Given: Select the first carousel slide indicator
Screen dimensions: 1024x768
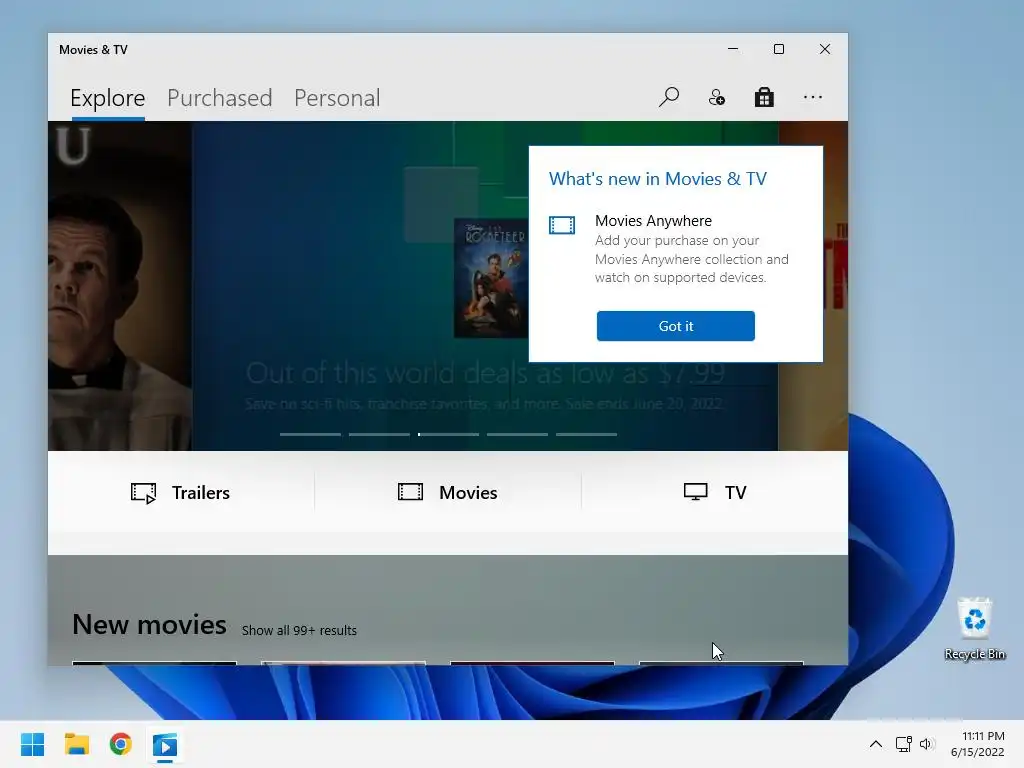Looking at the screenshot, I should [310, 434].
